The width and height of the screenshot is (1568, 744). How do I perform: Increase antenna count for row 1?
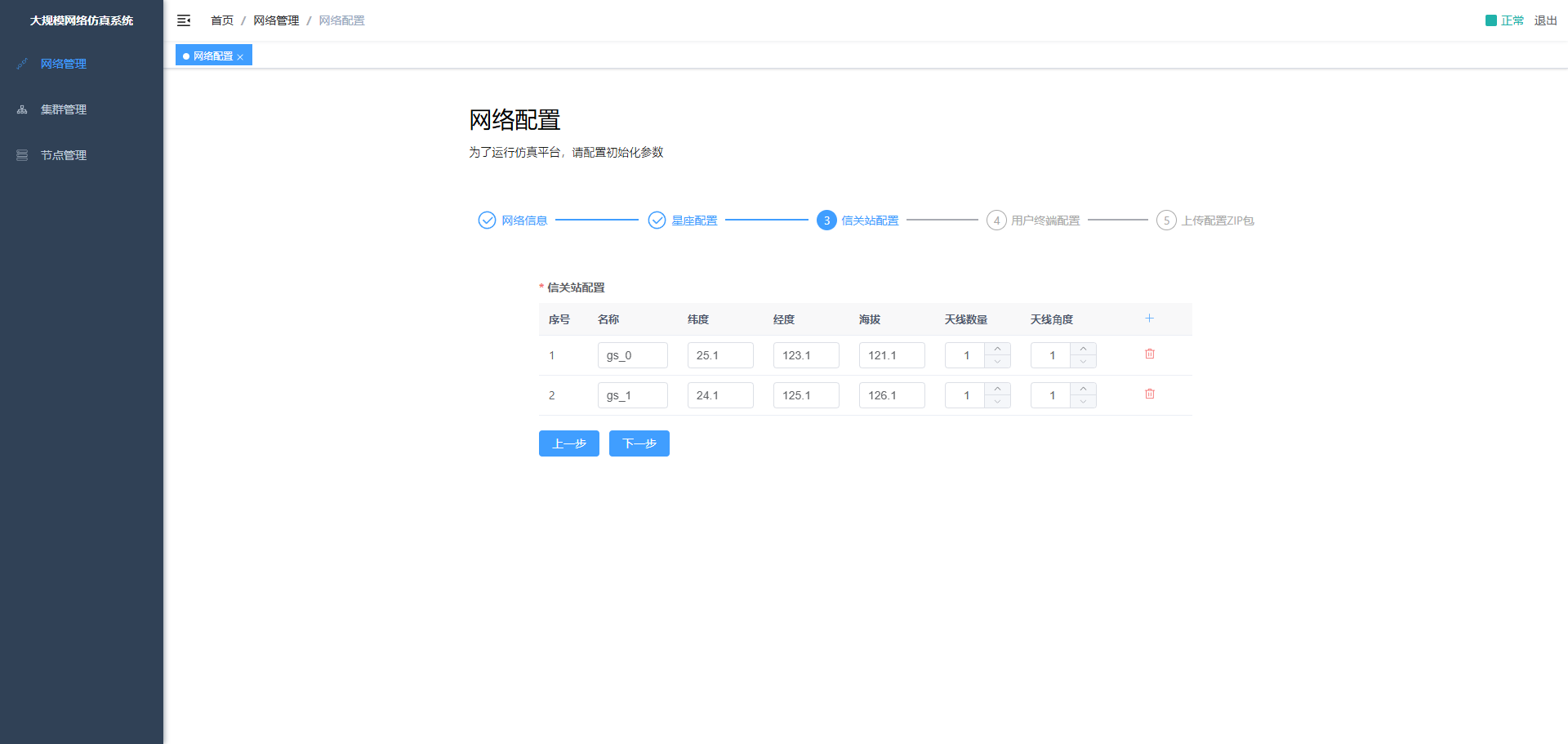tap(997, 350)
